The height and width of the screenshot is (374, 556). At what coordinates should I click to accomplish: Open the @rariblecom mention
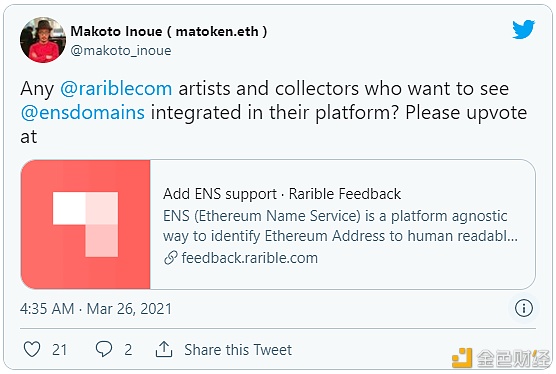click(x=116, y=88)
